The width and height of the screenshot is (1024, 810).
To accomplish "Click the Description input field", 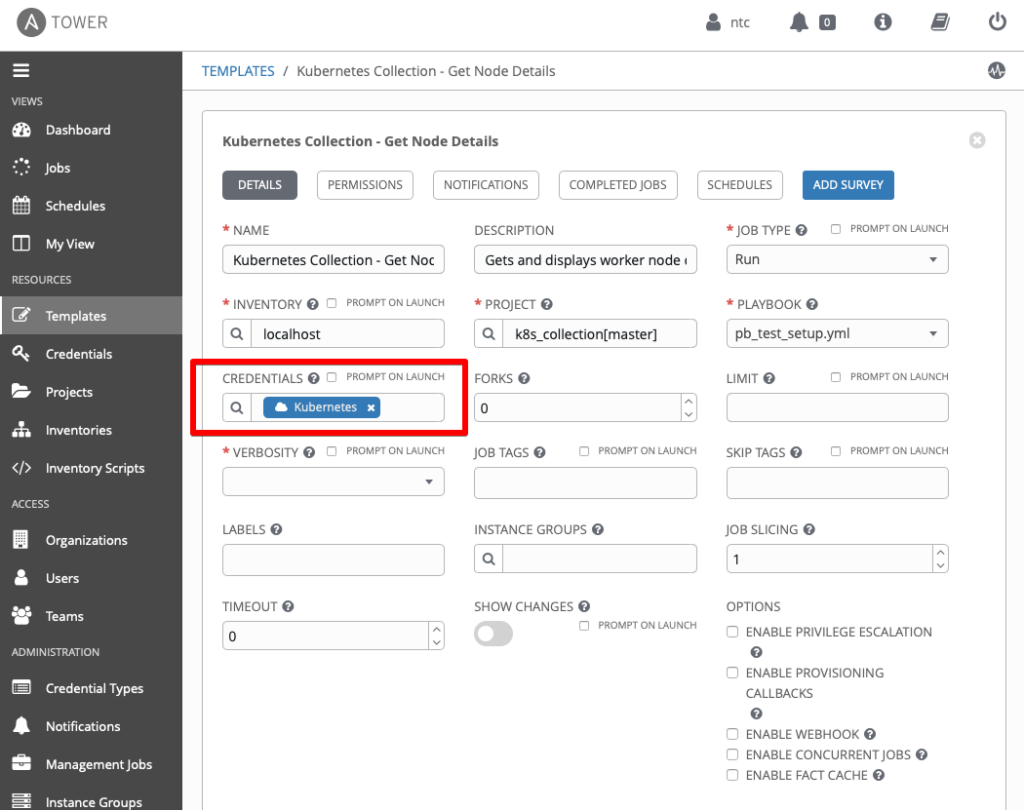I will click(585, 259).
